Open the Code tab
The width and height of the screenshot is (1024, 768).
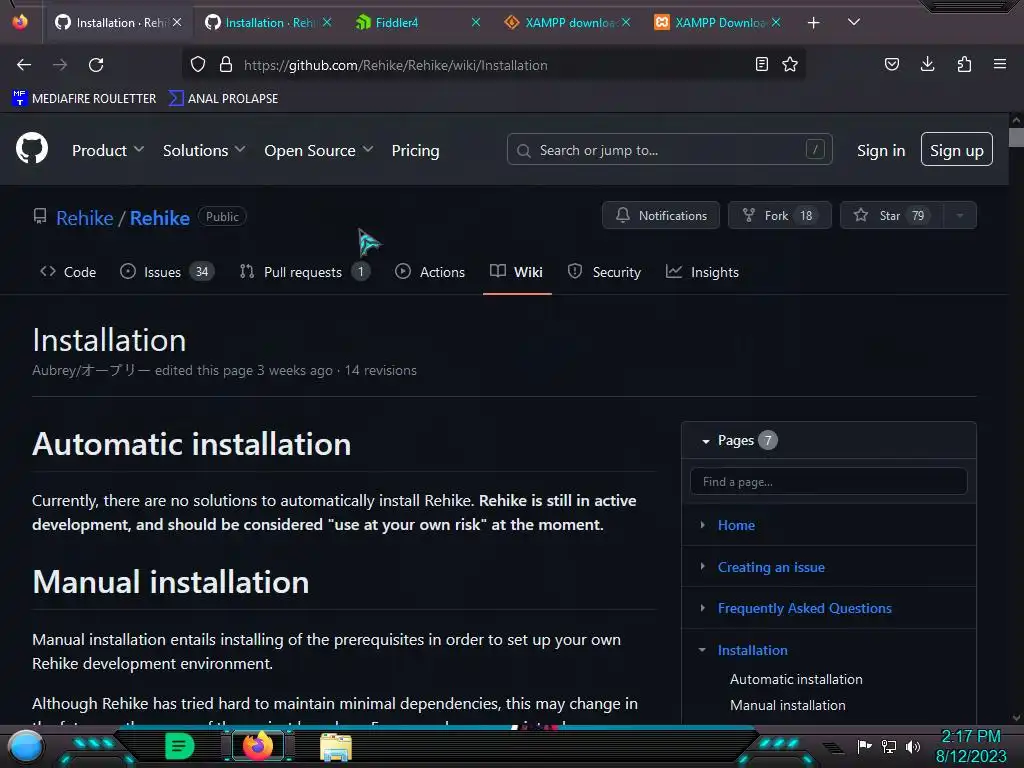(68, 272)
